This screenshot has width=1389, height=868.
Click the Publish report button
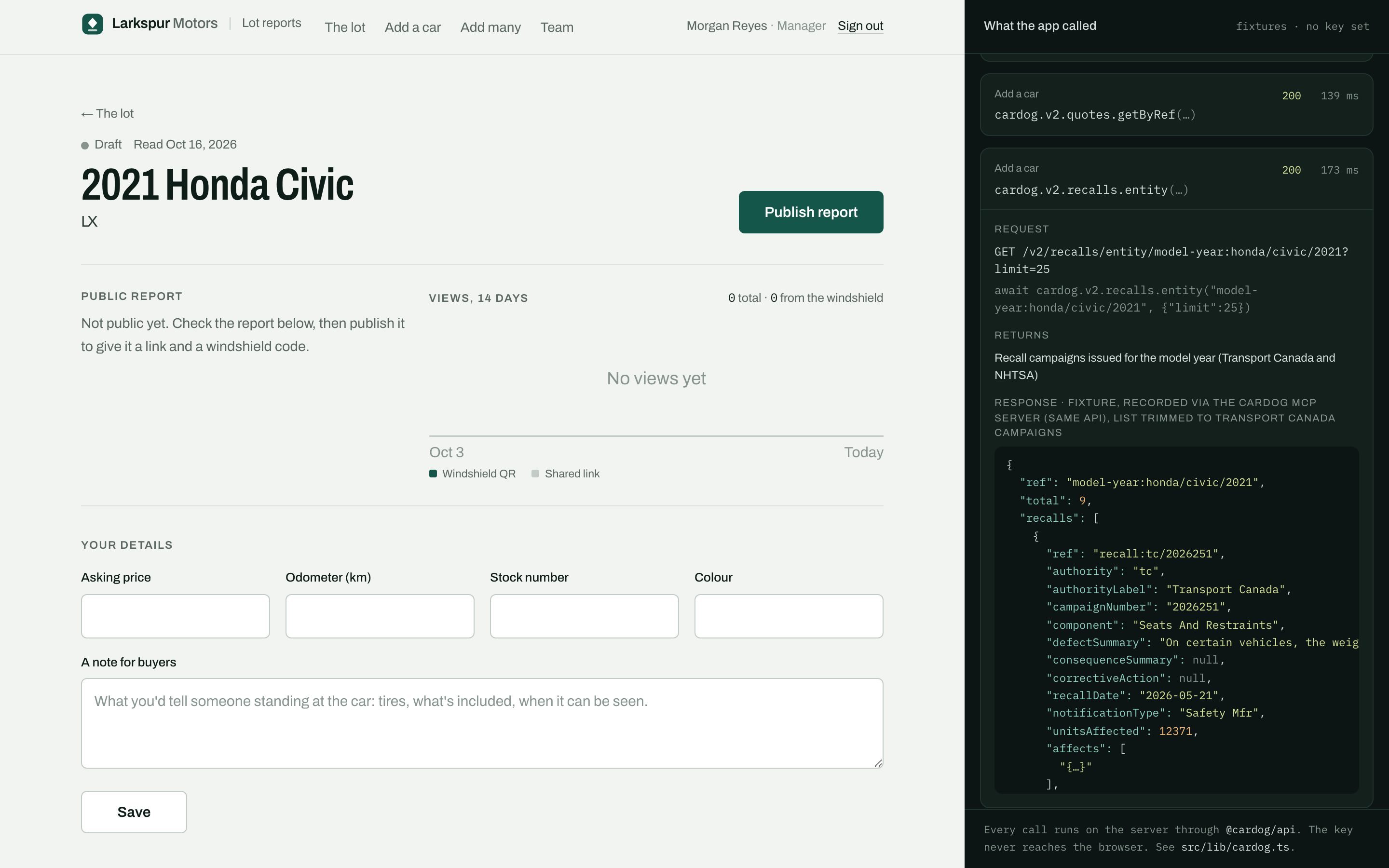[x=811, y=212]
